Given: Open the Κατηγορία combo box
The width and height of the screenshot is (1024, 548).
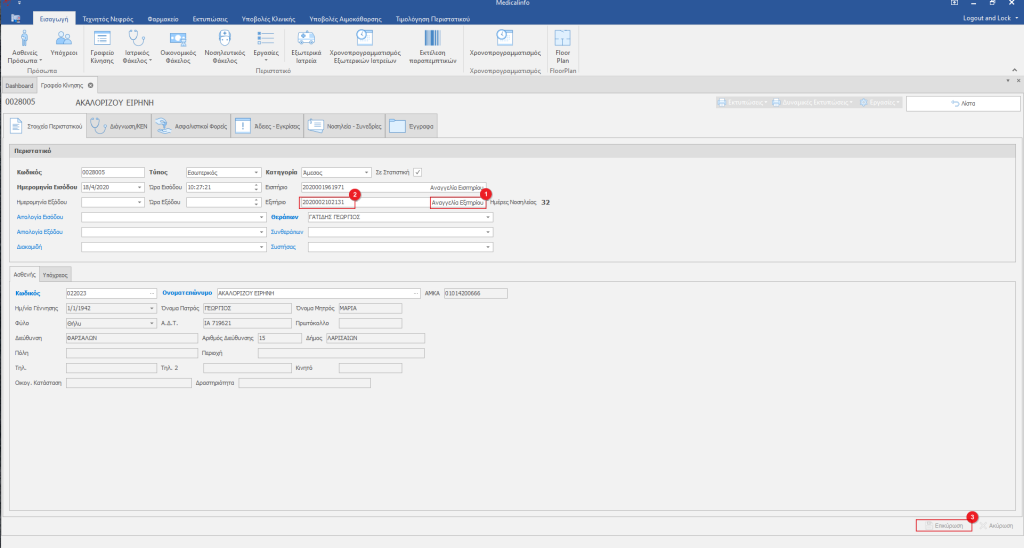Looking at the screenshot, I should [367, 172].
